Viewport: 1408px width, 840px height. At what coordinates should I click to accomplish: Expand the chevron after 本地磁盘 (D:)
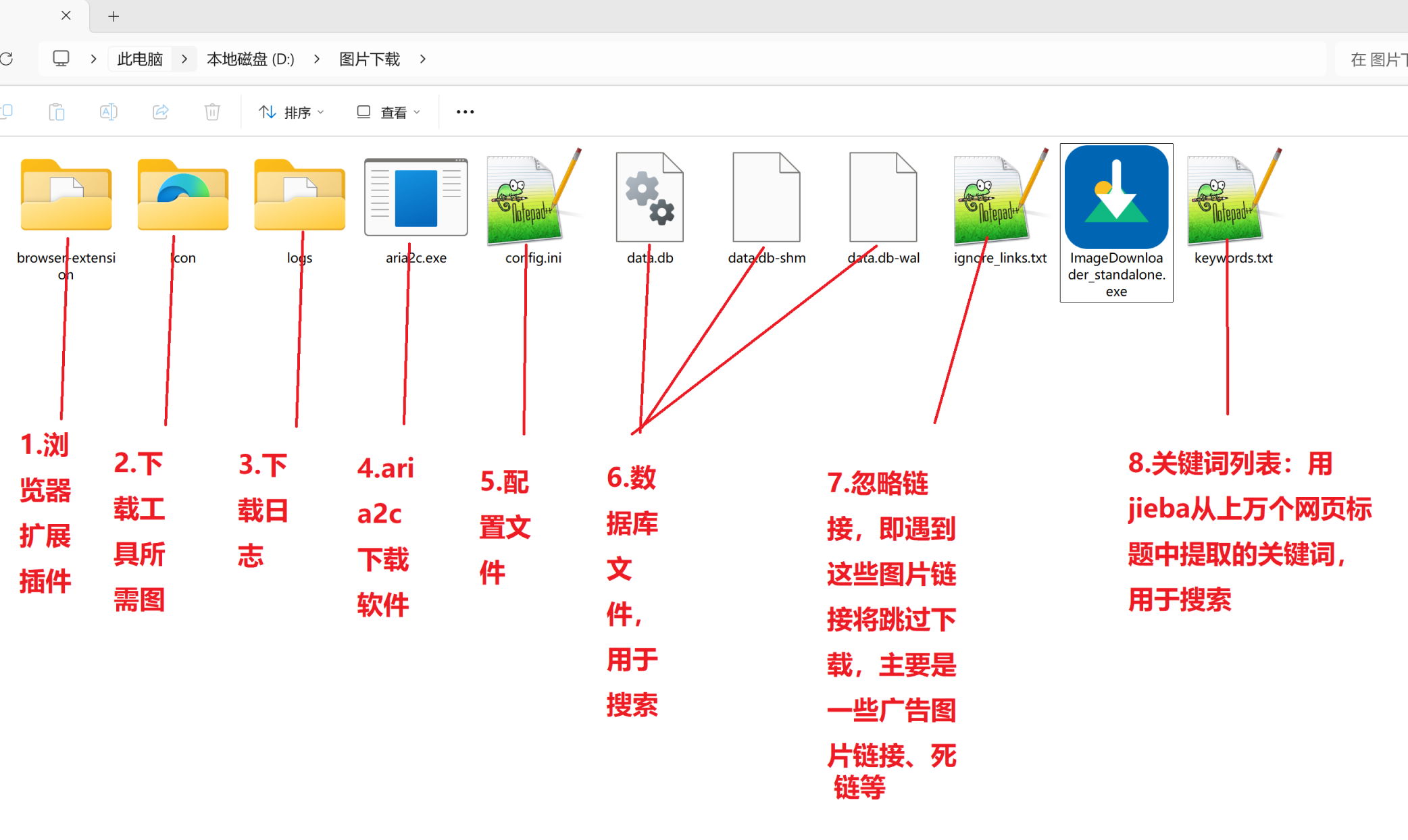click(x=317, y=59)
